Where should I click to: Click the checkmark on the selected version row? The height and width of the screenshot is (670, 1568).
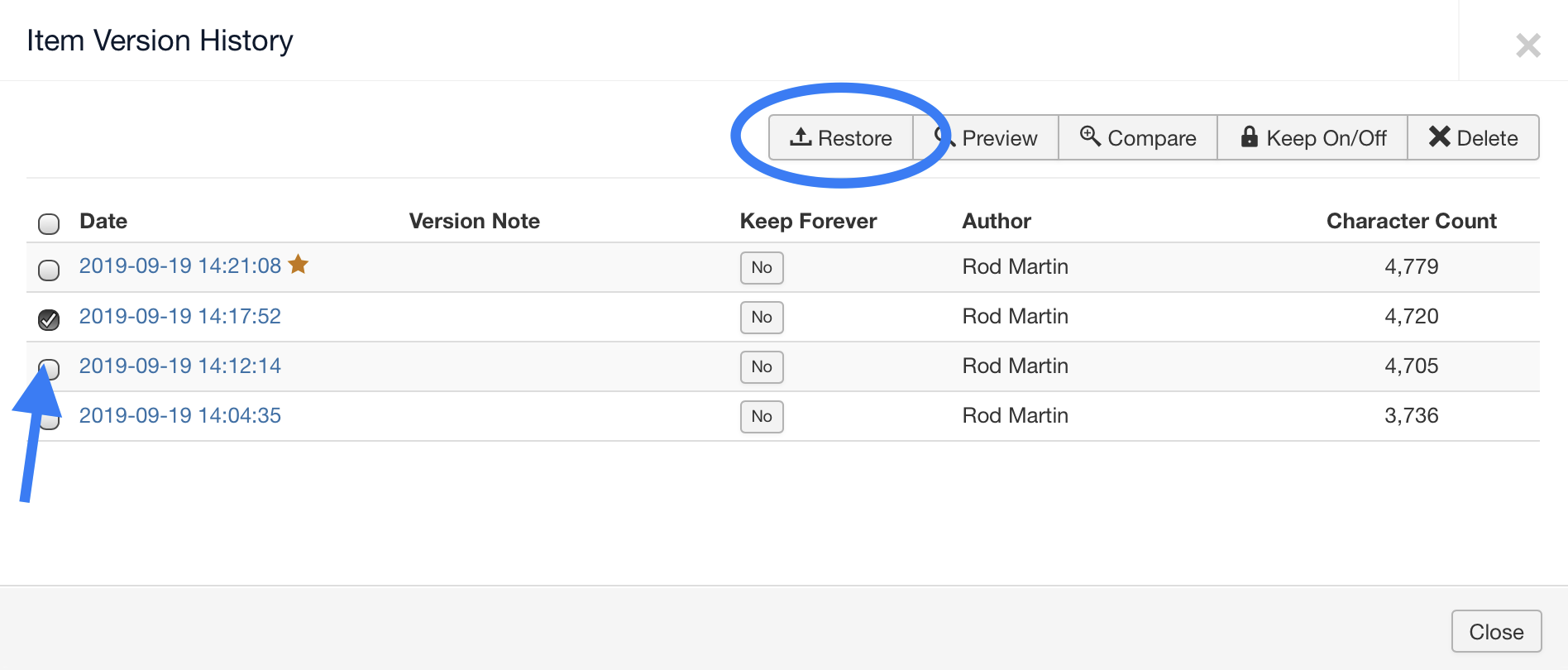point(49,319)
